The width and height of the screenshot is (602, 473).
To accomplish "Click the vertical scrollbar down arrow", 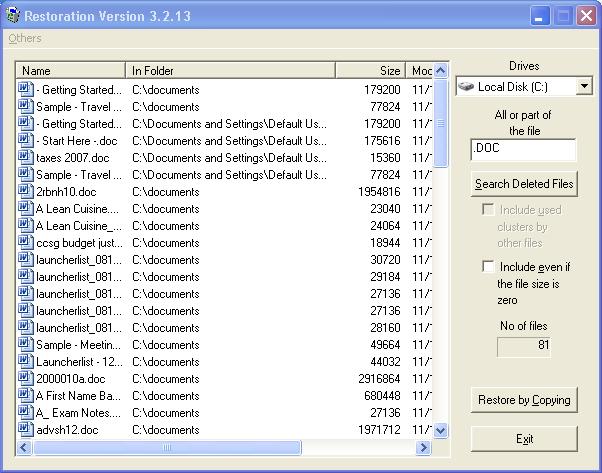I will pos(441,430).
